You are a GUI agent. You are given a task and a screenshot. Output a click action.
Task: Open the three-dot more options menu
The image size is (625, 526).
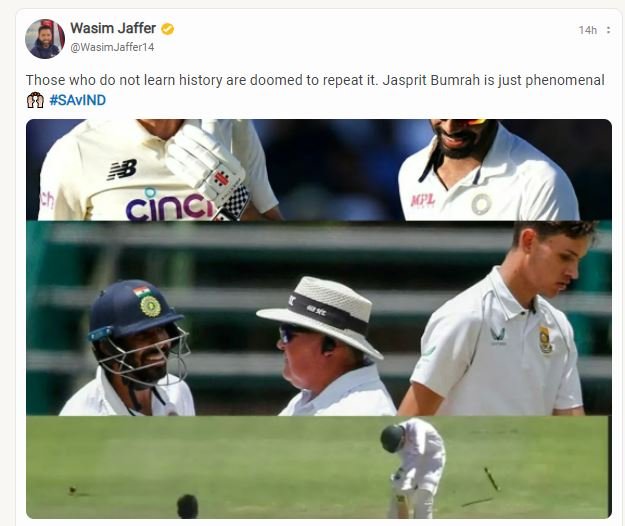[608, 30]
